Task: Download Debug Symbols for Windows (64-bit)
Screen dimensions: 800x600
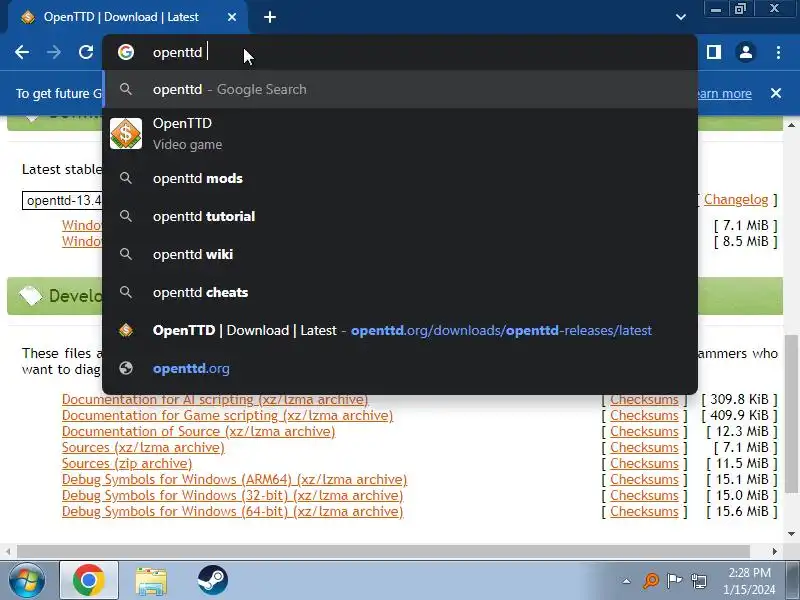Action: [x=233, y=511]
